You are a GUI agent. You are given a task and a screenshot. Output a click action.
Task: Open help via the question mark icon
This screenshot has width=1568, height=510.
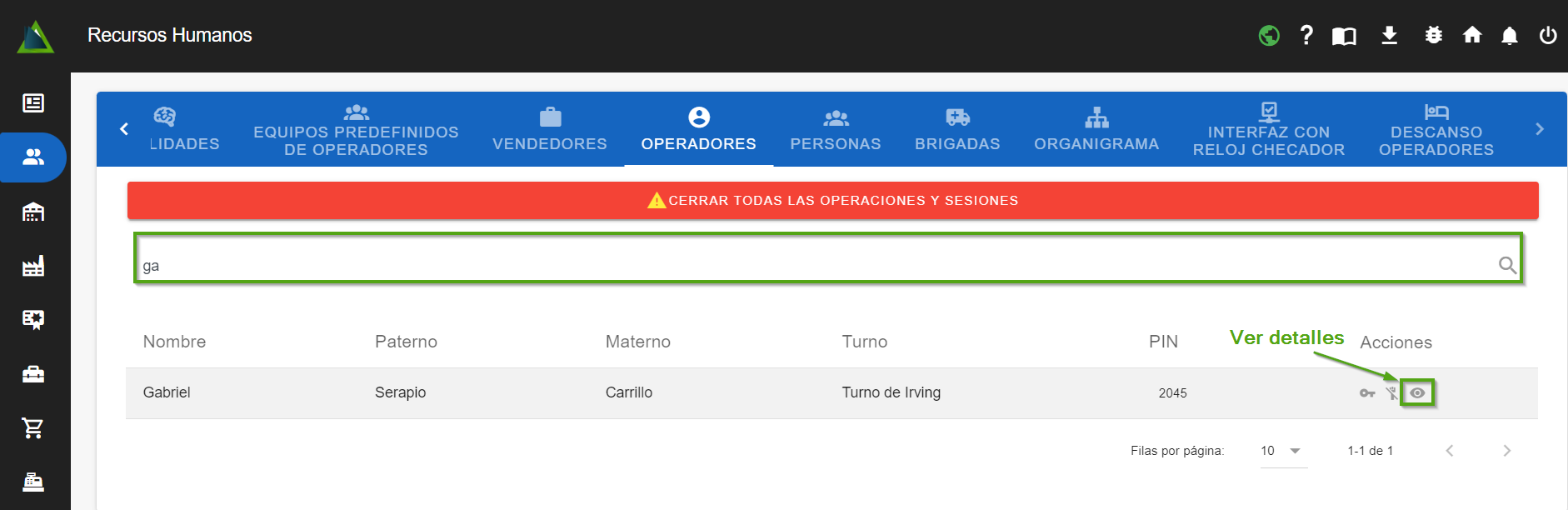coord(1306,35)
